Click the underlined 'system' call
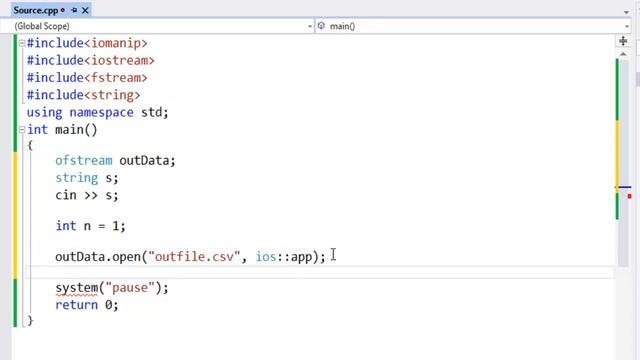This screenshot has width=640, height=360. click(x=77, y=288)
